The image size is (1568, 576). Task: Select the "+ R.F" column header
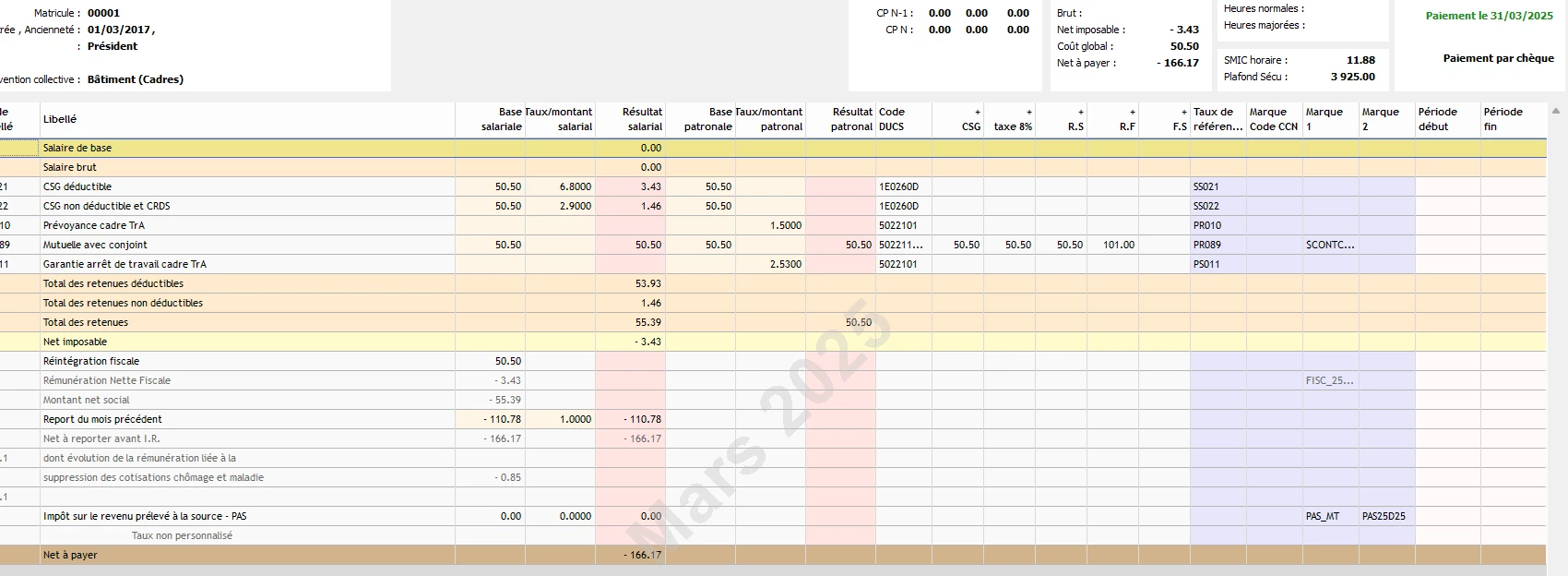tap(1112, 120)
